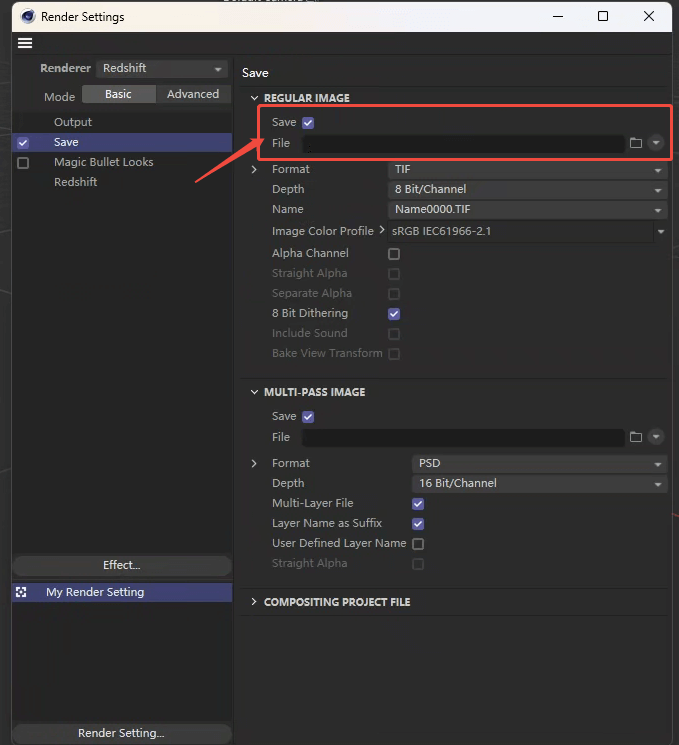Open the hamburger menu below the title bar

[25, 43]
